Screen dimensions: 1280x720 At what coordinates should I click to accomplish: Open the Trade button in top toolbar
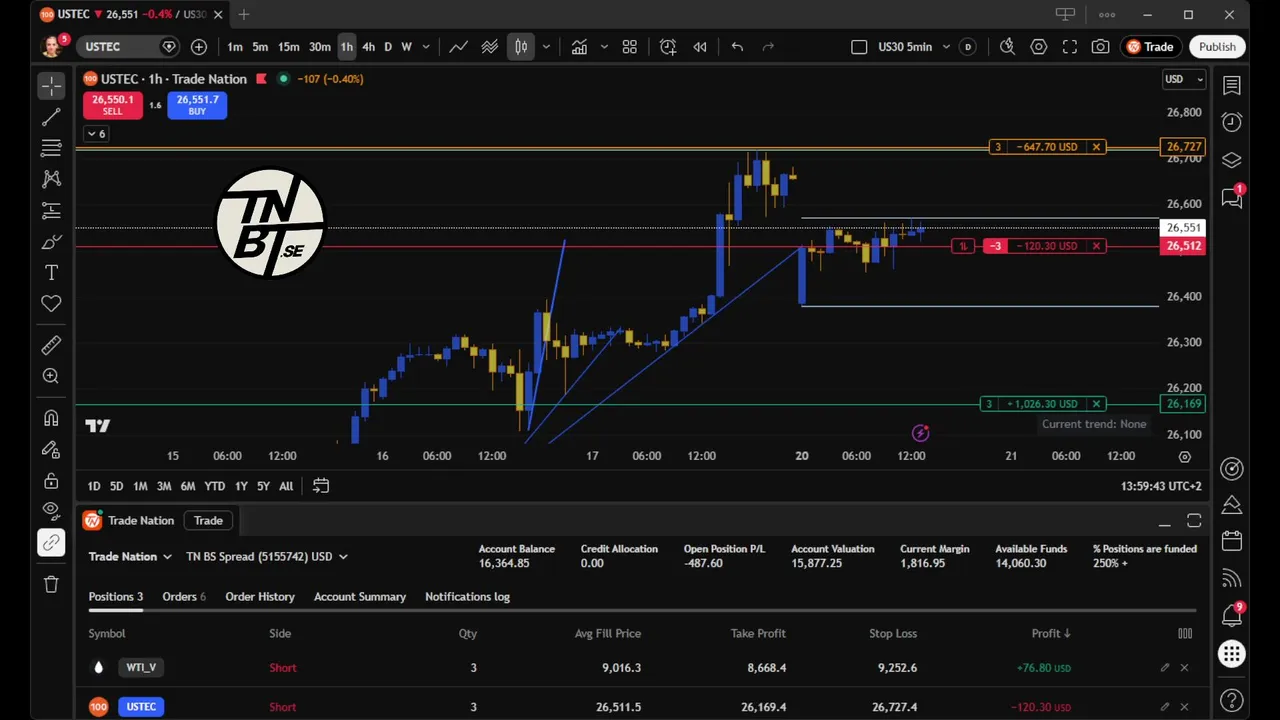tap(1150, 47)
